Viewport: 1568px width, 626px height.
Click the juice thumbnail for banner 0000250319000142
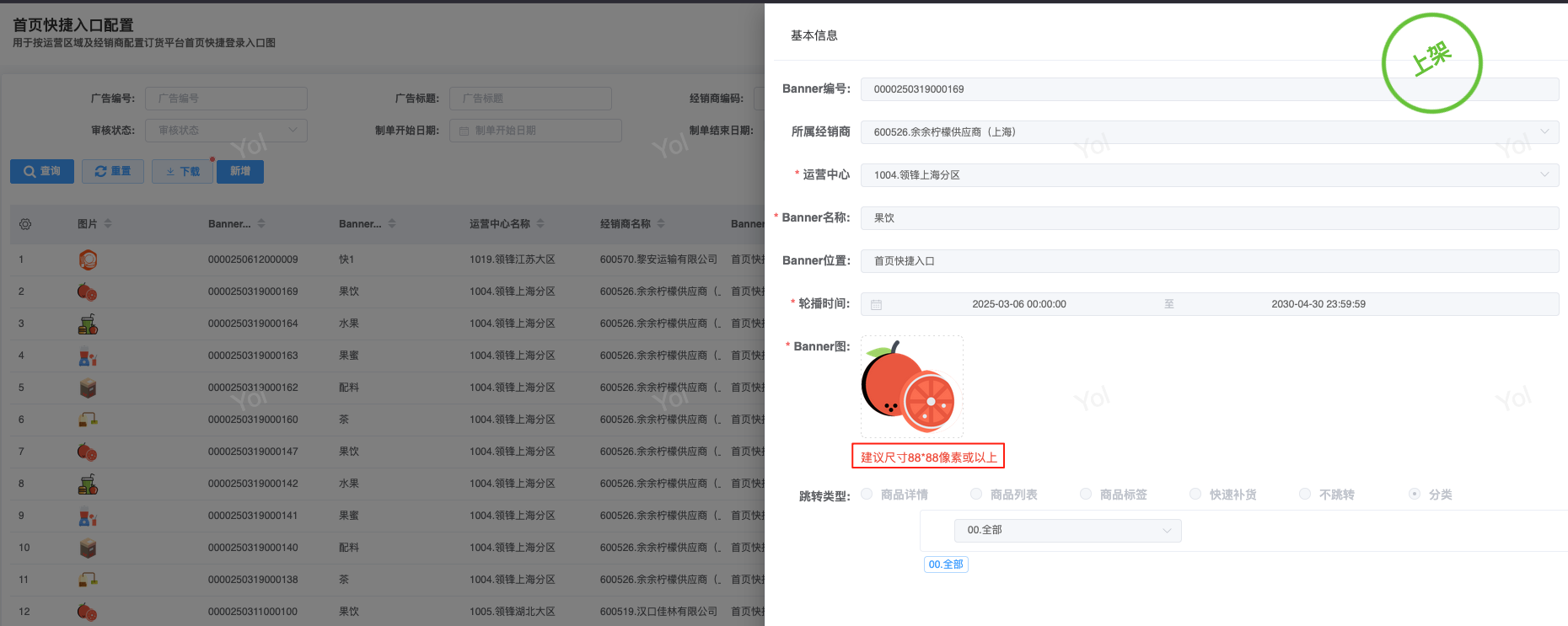click(88, 484)
